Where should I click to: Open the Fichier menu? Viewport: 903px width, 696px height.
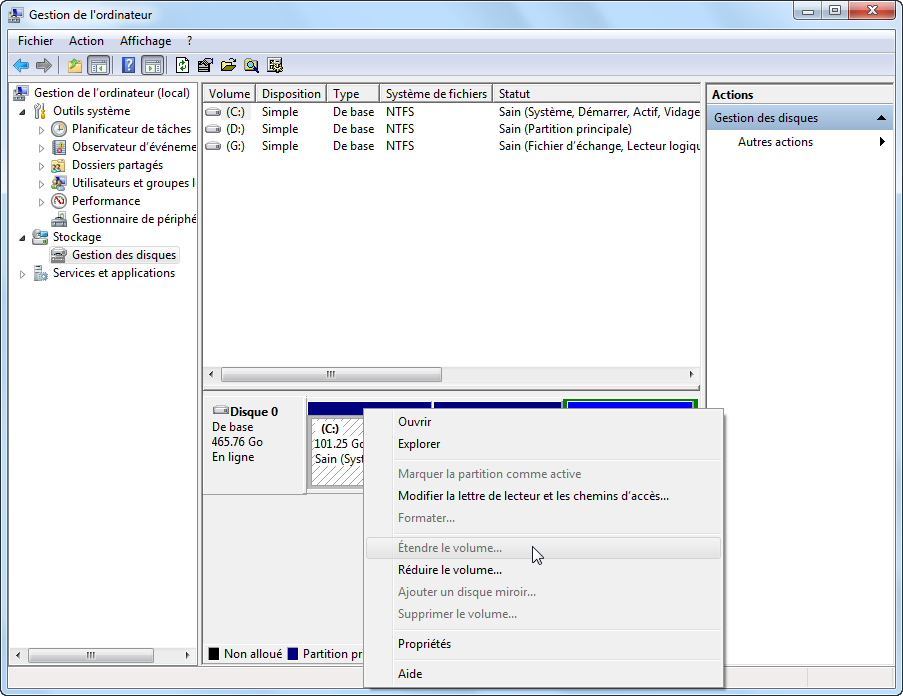[x=36, y=41]
